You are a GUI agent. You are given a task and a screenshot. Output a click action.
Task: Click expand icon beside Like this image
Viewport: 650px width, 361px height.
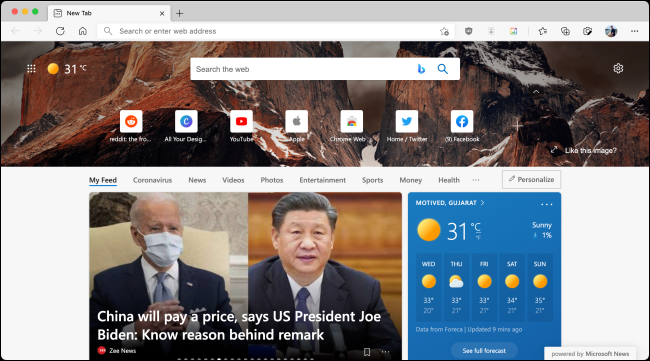click(x=554, y=150)
